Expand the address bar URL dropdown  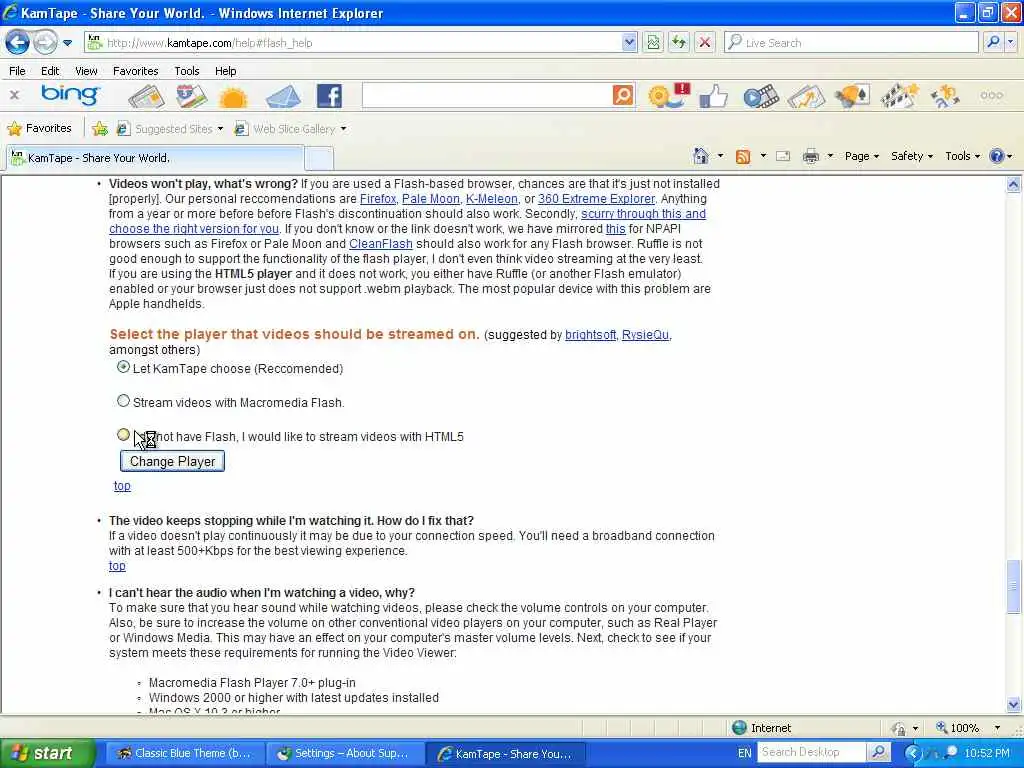coord(629,42)
